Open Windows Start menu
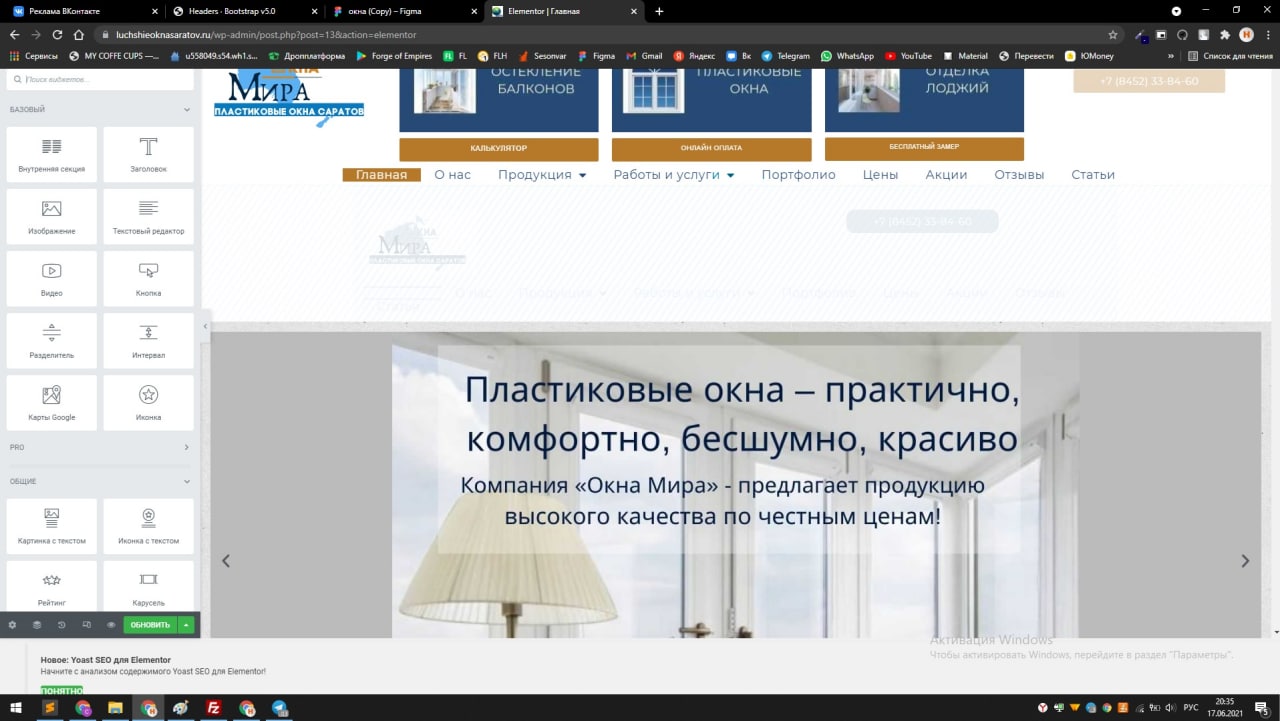Screen dimensions: 1280x721 (x=16, y=708)
